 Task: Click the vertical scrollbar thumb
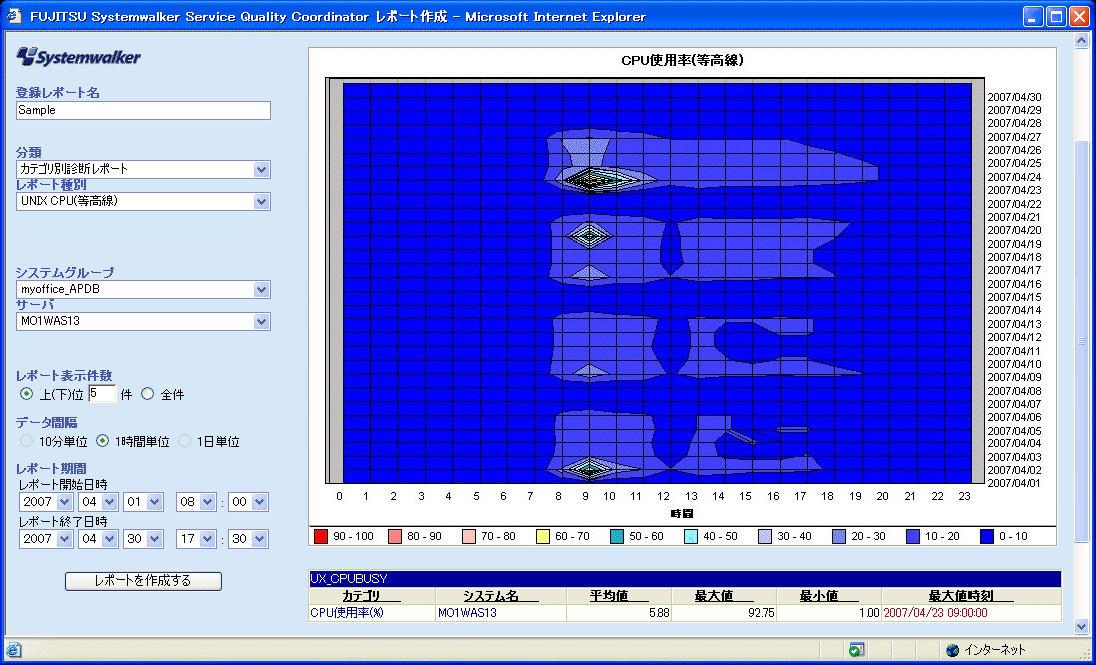pyautogui.click(x=1081, y=341)
